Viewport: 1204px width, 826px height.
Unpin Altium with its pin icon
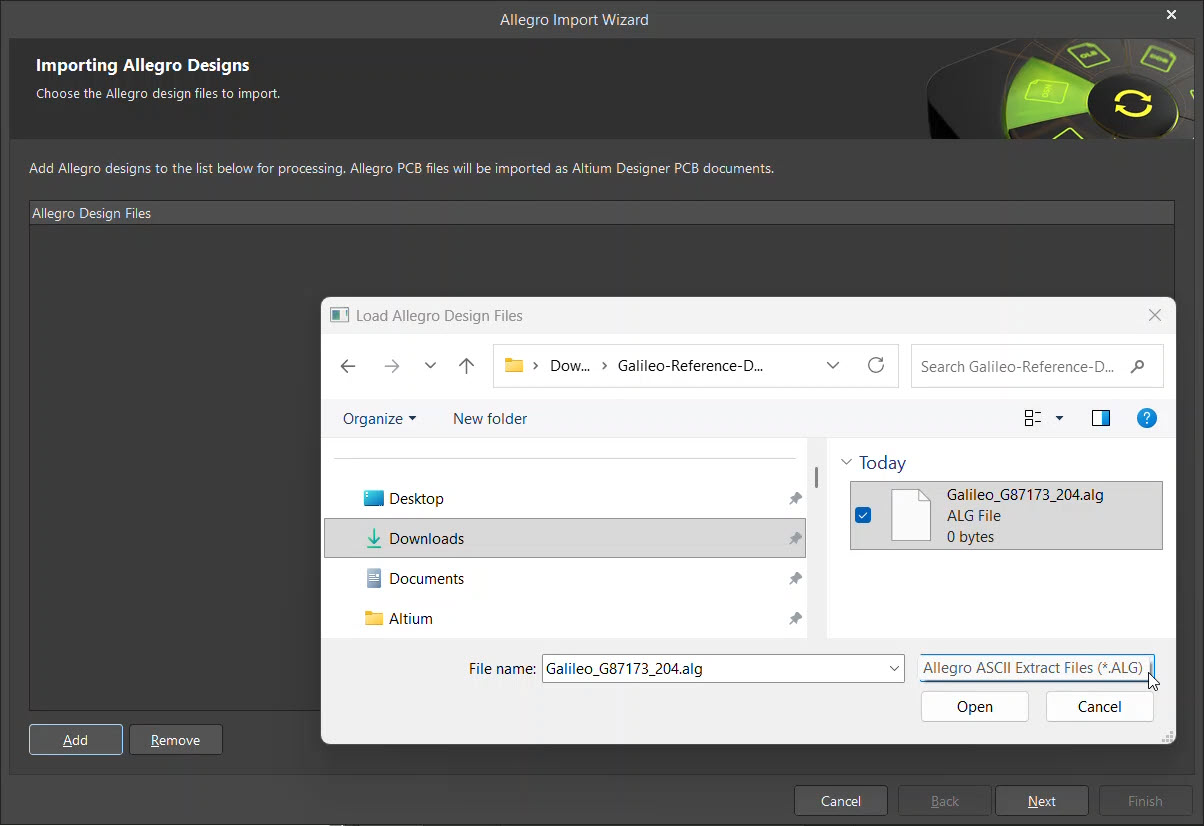click(x=795, y=618)
